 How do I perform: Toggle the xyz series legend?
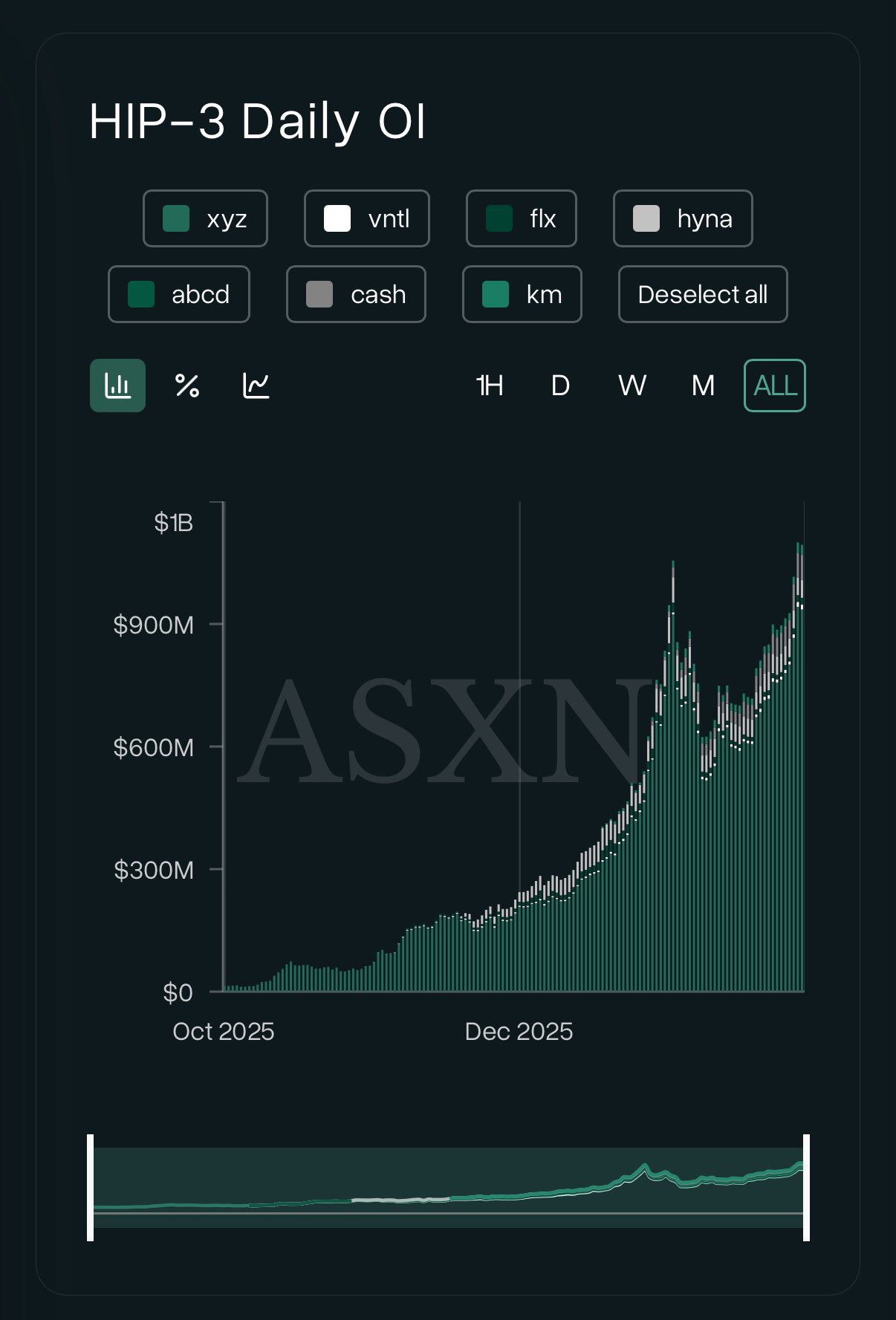coord(205,218)
